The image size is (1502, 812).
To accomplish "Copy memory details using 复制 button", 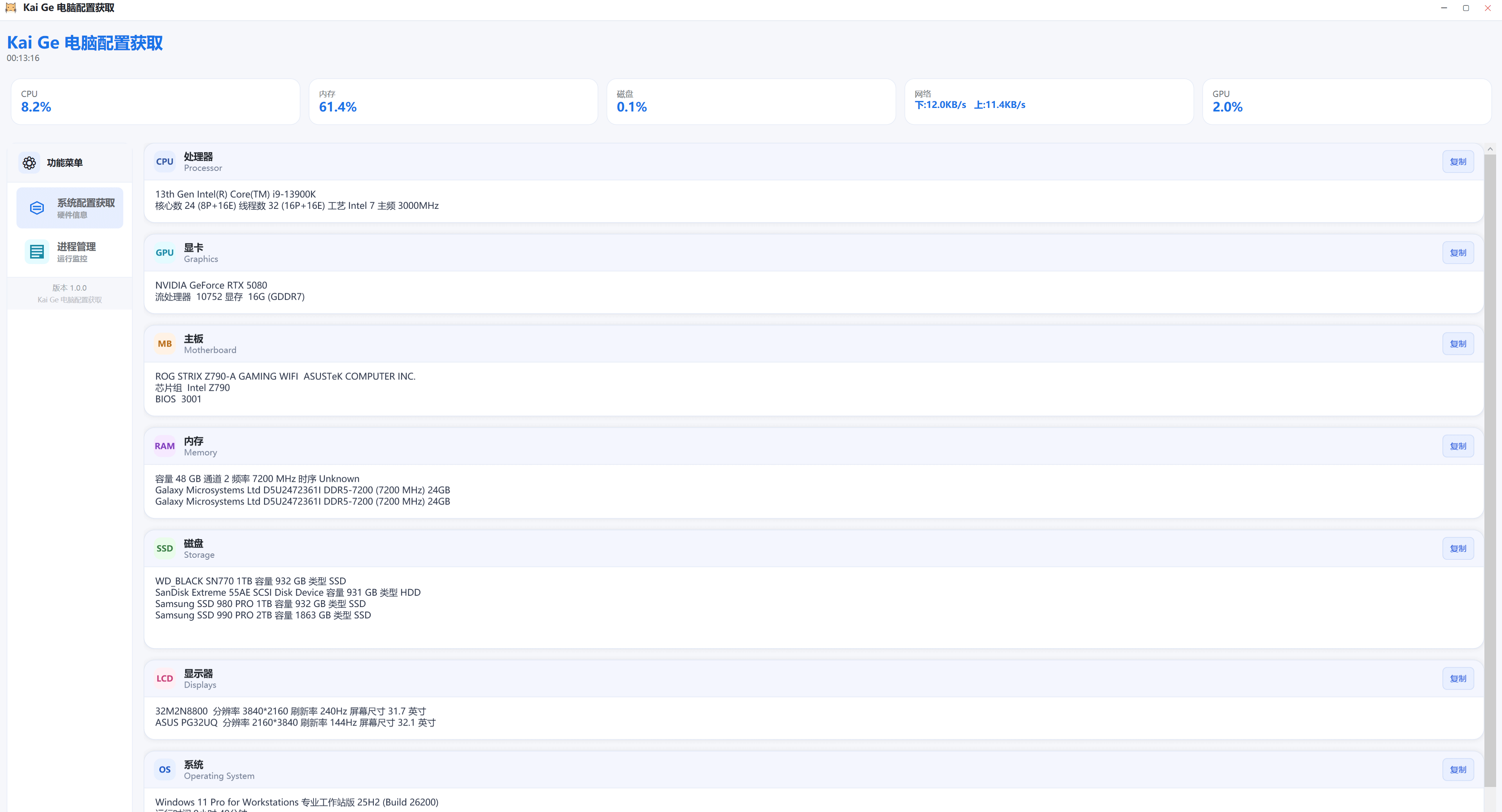I will (x=1458, y=446).
